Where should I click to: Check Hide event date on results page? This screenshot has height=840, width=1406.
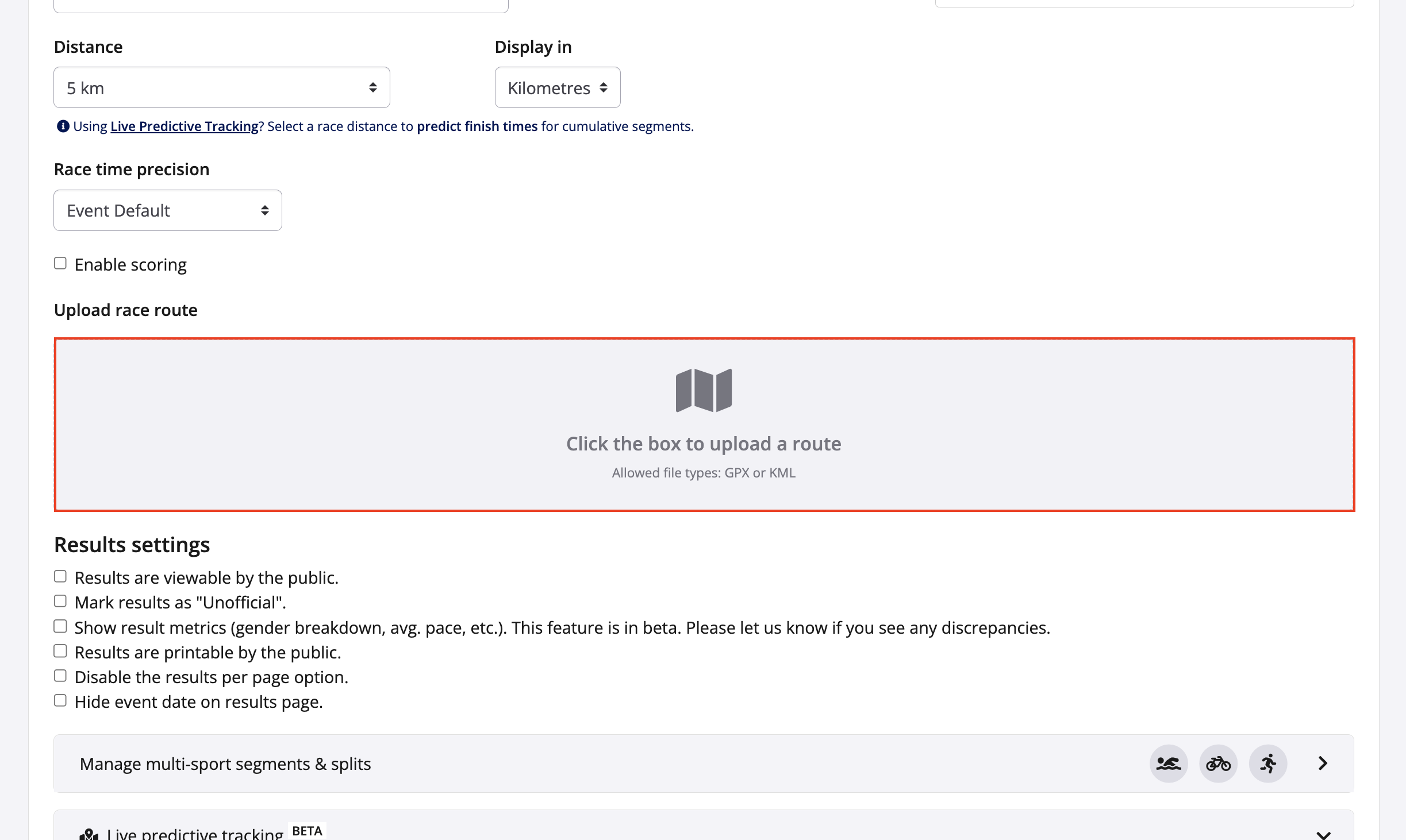pos(60,700)
